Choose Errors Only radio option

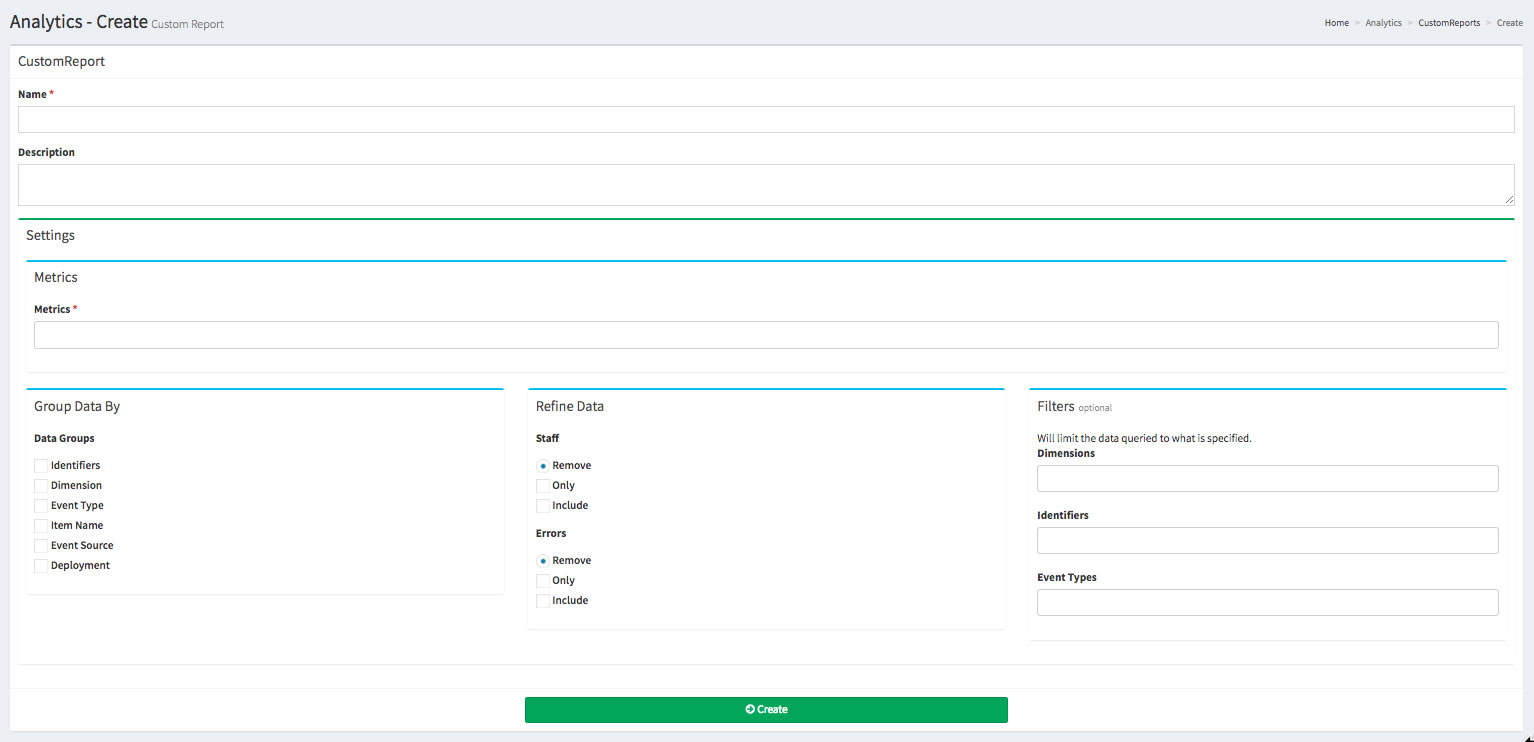click(543, 581)
